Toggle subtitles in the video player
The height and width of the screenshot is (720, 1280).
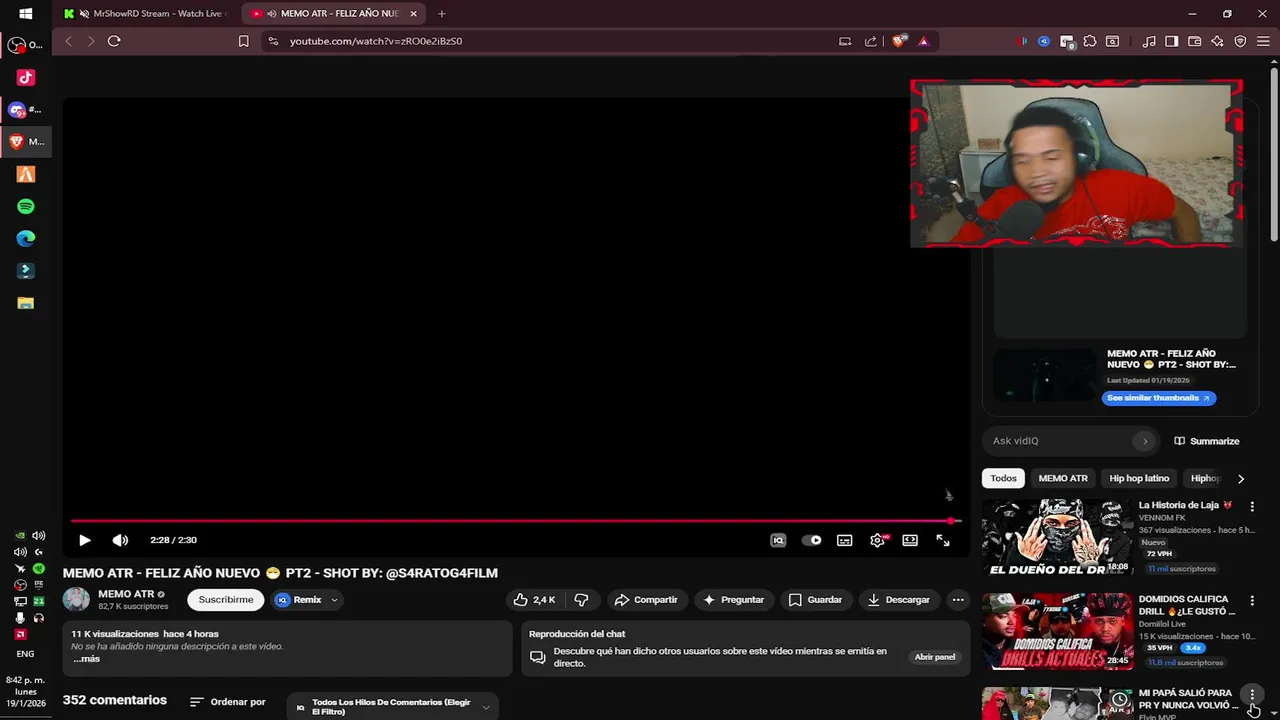tap(845, 540)
